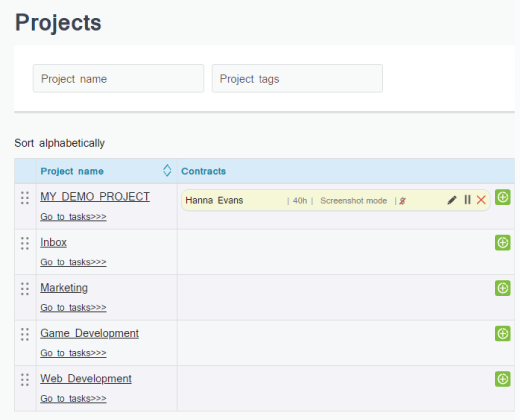Add contract to MY DEMO PROJECT
This screenshot has width=520, height=420.
pos(503,197)
